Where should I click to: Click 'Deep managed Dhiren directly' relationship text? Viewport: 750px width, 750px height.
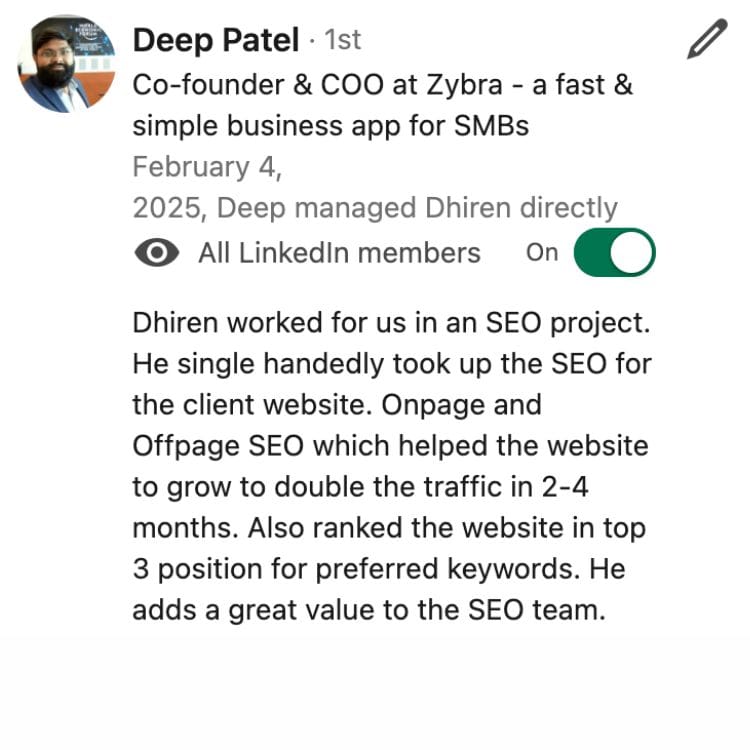coord(417,208)
